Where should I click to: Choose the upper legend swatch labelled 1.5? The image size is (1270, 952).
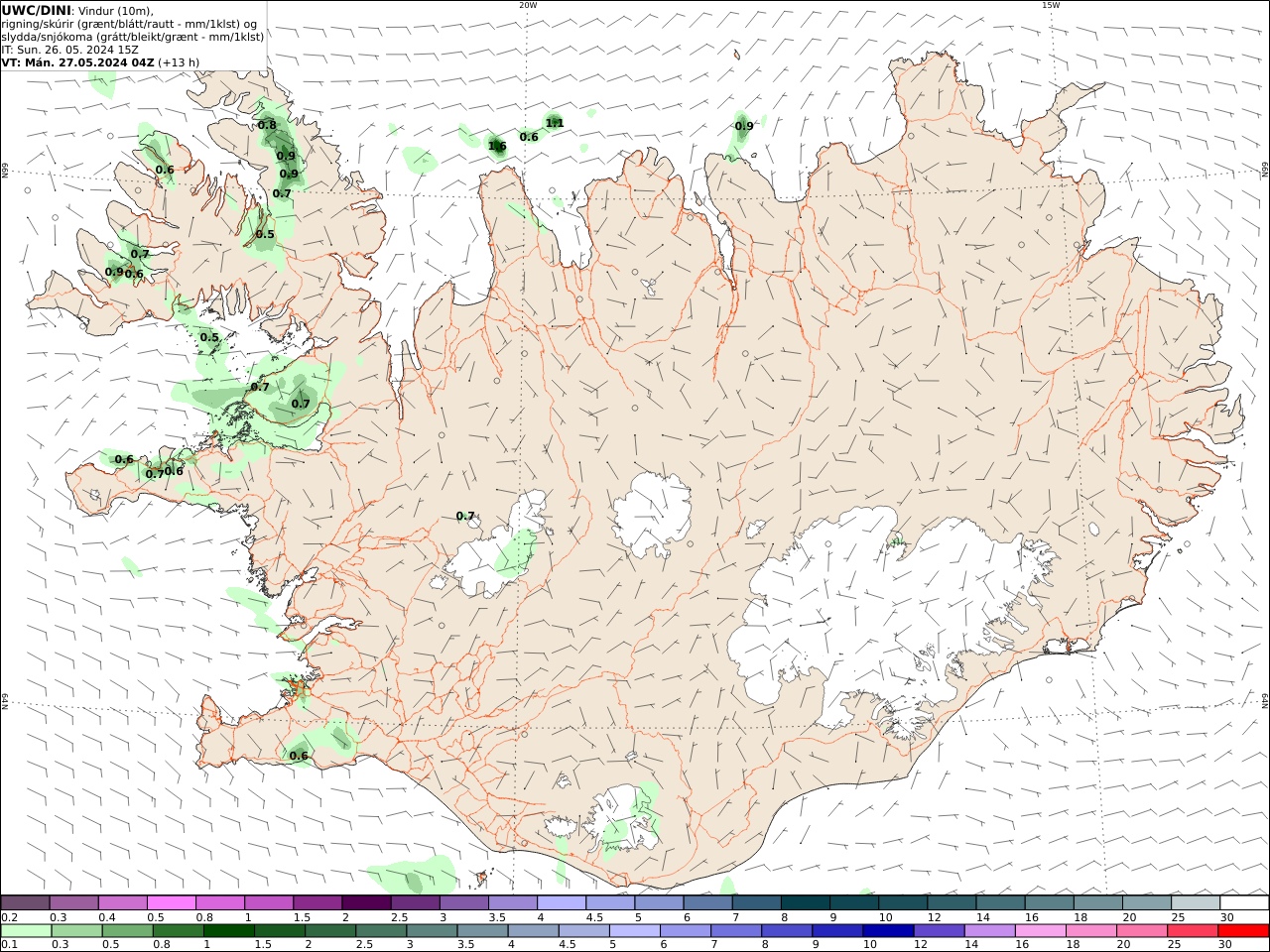point(317,902)
